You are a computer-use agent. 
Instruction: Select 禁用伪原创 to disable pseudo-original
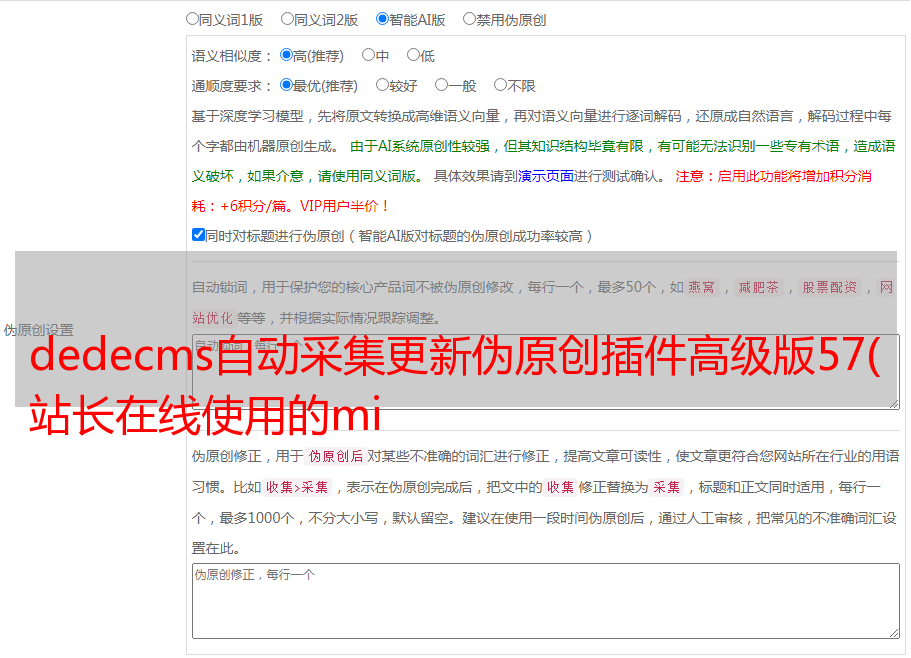pyautogui.click(x=469, y=19)
